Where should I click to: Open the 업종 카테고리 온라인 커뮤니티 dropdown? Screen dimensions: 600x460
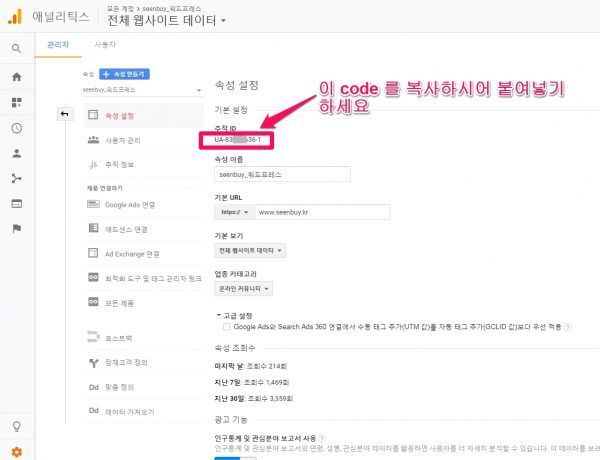pos(243,289)
